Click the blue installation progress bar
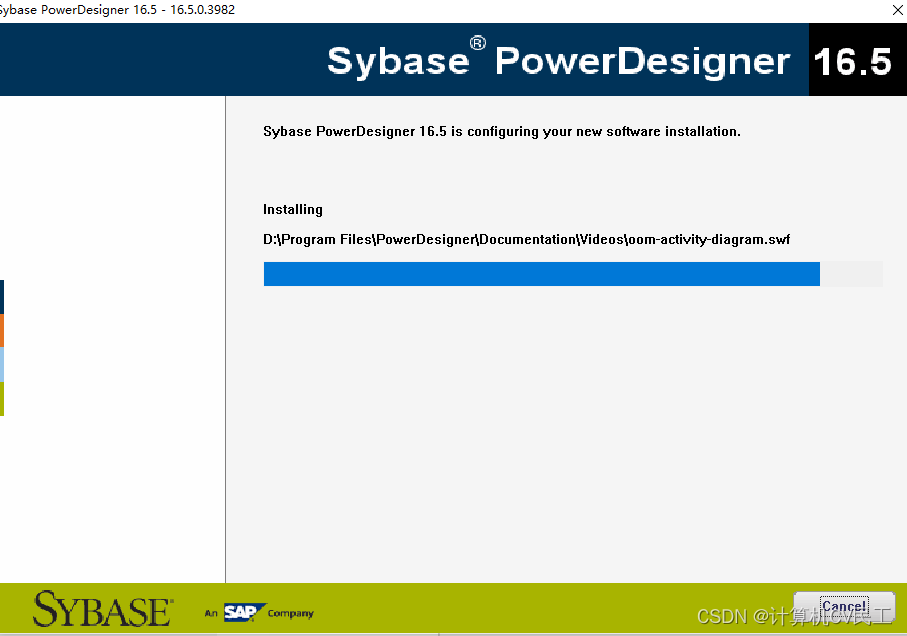Screen dimensions: 907x636 pyautogui.click(x=573, y=274)
